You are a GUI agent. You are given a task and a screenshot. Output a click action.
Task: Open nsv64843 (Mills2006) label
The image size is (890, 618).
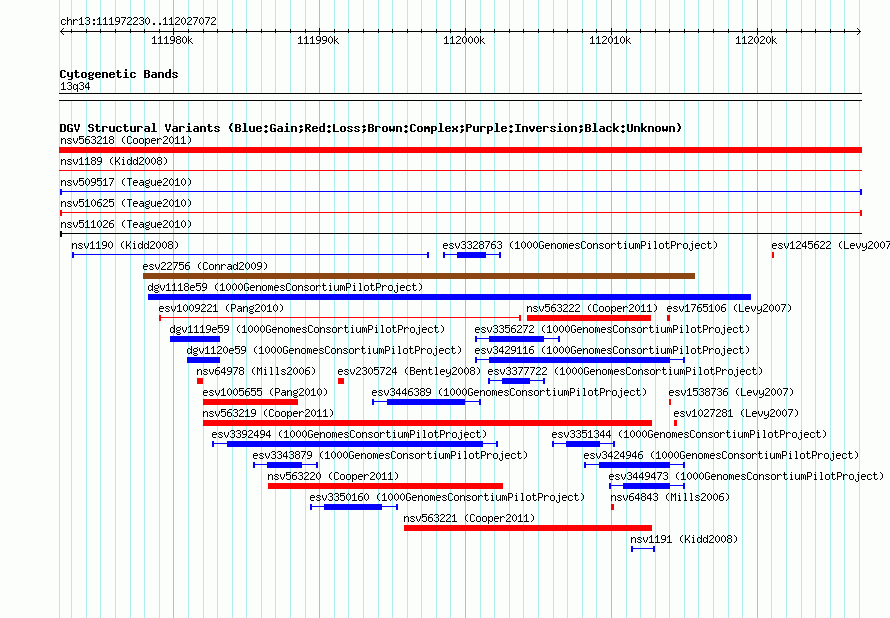[x=670, y=497]
